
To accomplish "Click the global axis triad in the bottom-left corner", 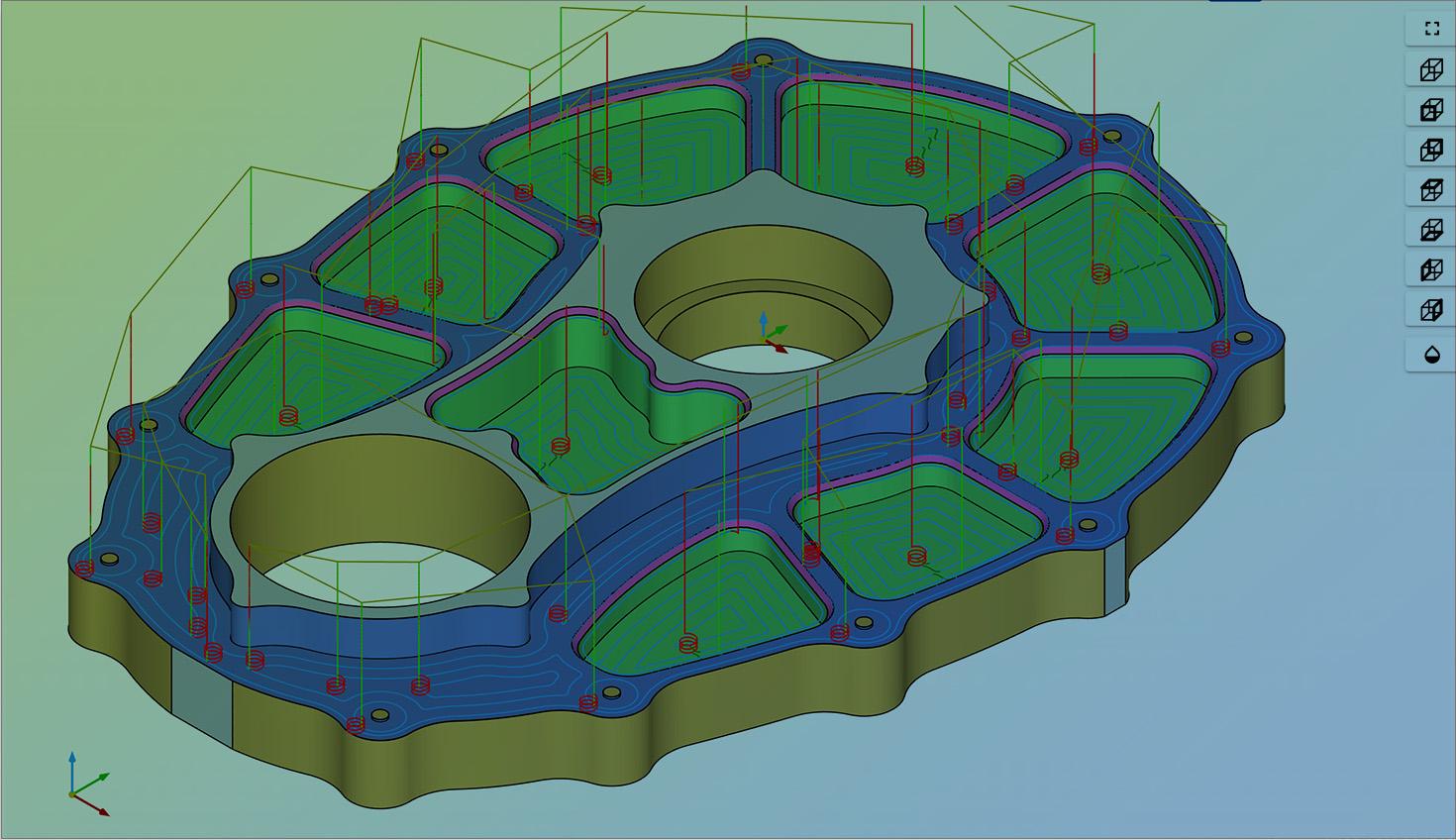I will 81,789.
